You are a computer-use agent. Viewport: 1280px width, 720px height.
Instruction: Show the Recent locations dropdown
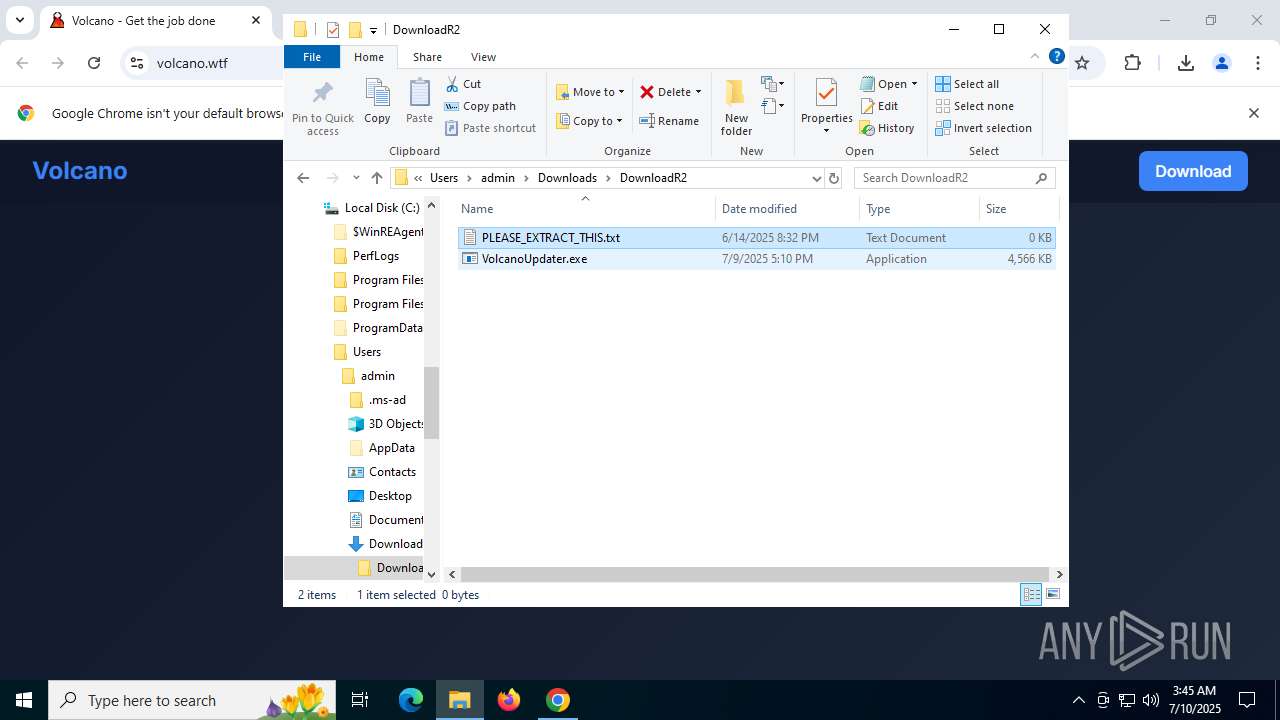click(356, 178)
